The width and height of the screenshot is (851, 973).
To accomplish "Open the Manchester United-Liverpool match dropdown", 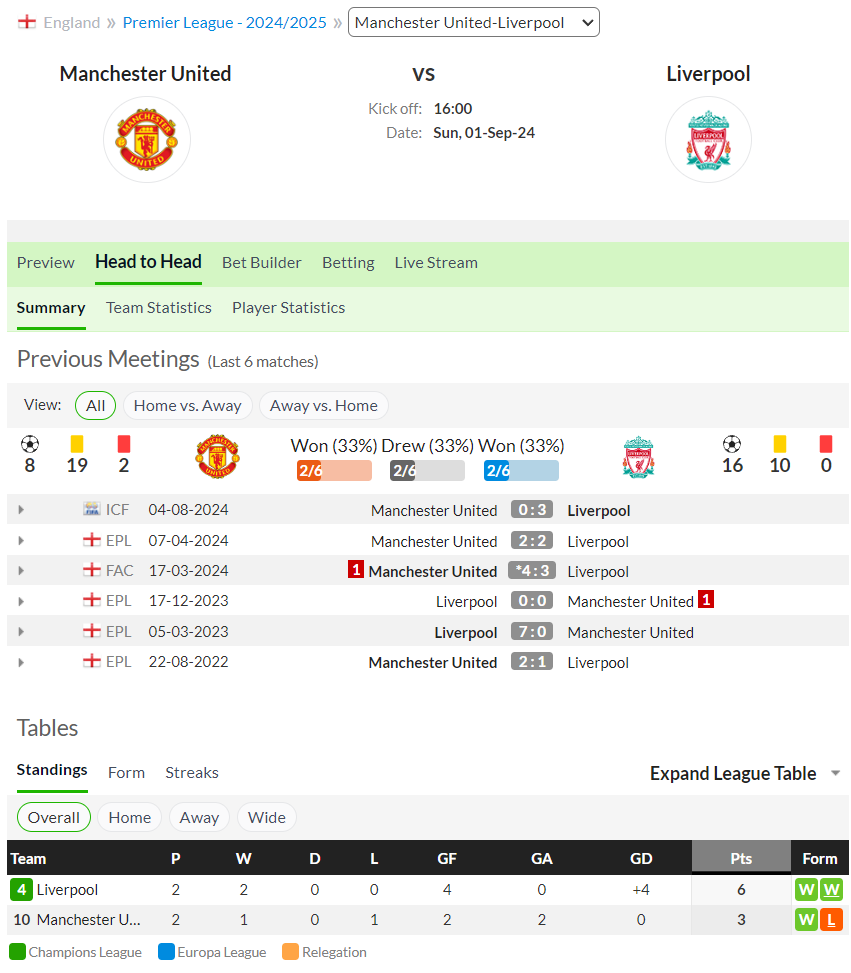I will click(474, 22).
